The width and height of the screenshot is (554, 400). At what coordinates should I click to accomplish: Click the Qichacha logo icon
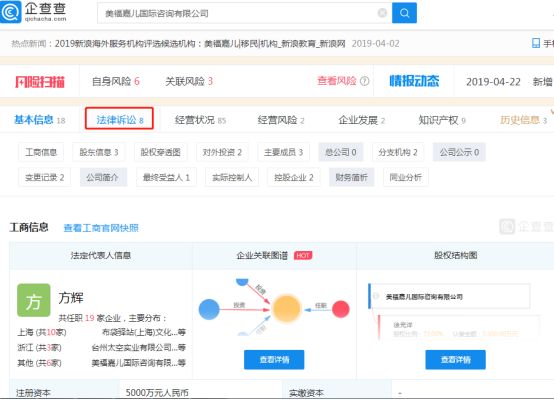10,12
